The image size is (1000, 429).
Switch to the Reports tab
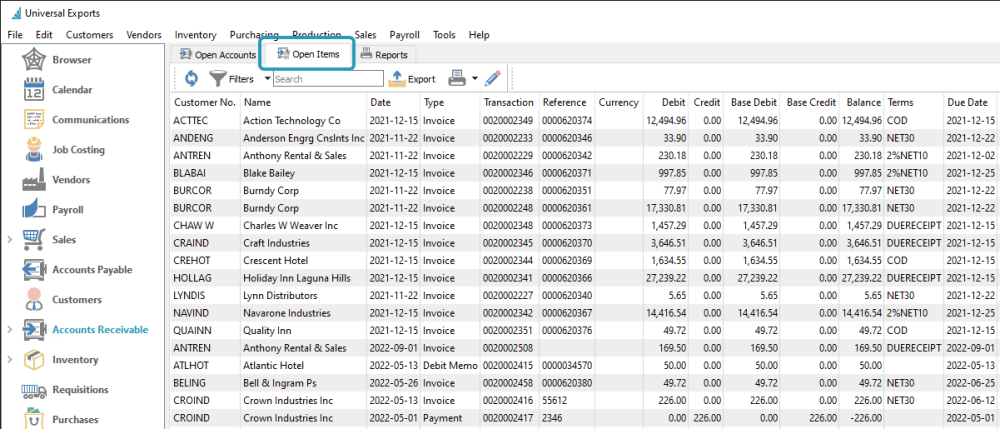(x=382, y=54)
